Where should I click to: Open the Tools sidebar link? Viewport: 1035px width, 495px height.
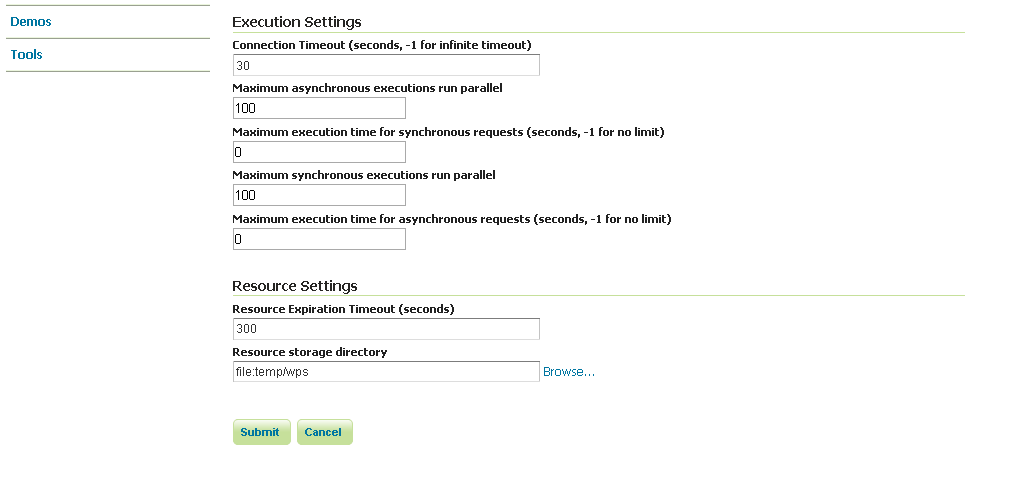pyautogui.click(x=27, y=55)
